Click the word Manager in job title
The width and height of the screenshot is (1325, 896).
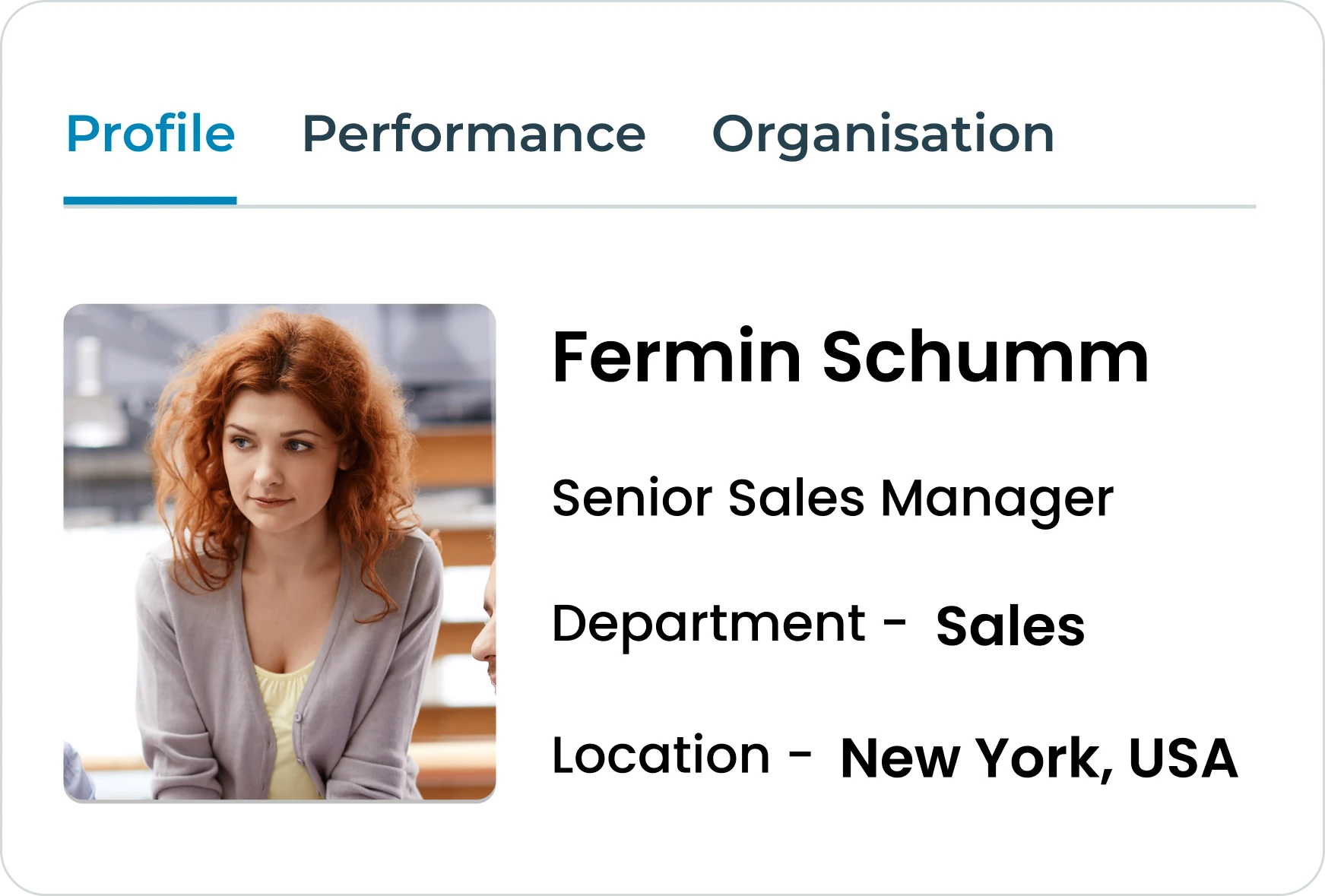point(997,500)
